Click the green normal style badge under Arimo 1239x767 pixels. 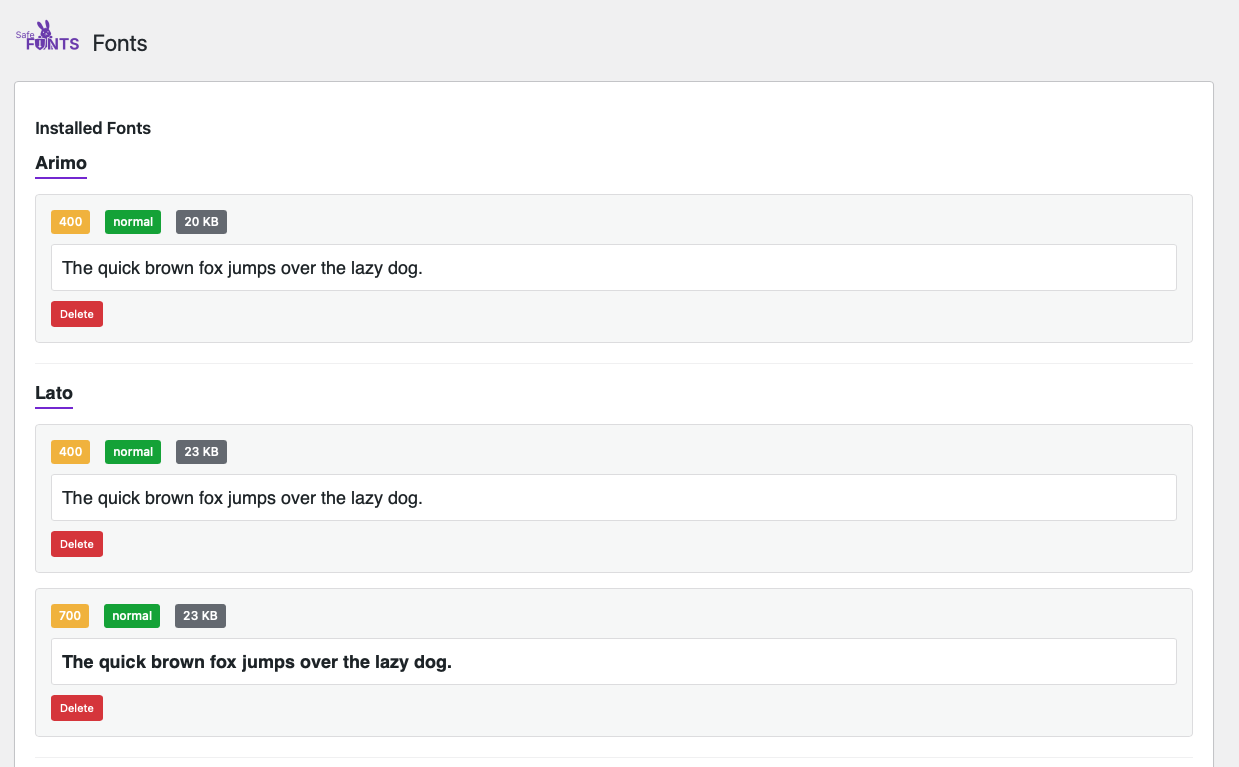coord(132,221)
